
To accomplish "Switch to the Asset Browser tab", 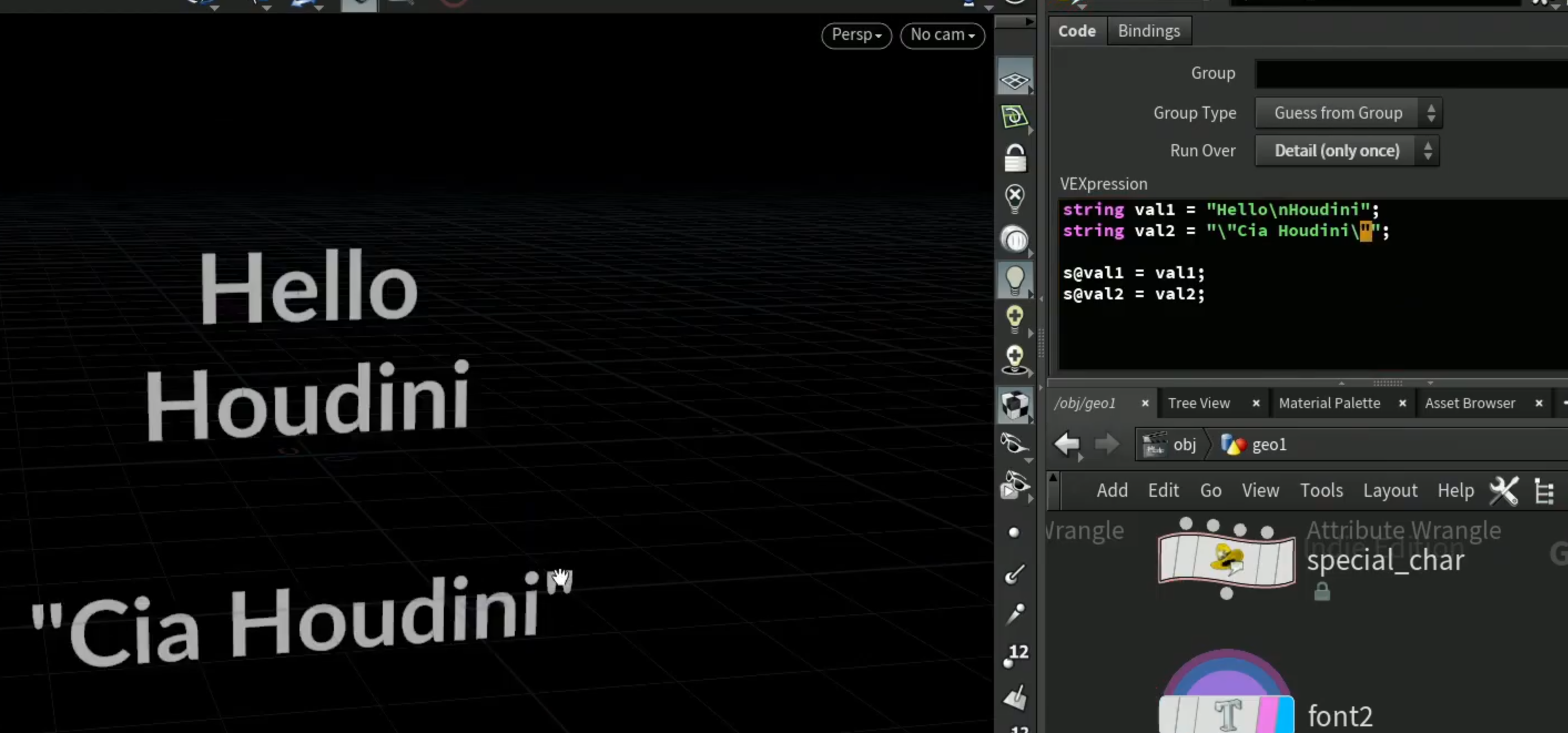I will (1469, 403).
